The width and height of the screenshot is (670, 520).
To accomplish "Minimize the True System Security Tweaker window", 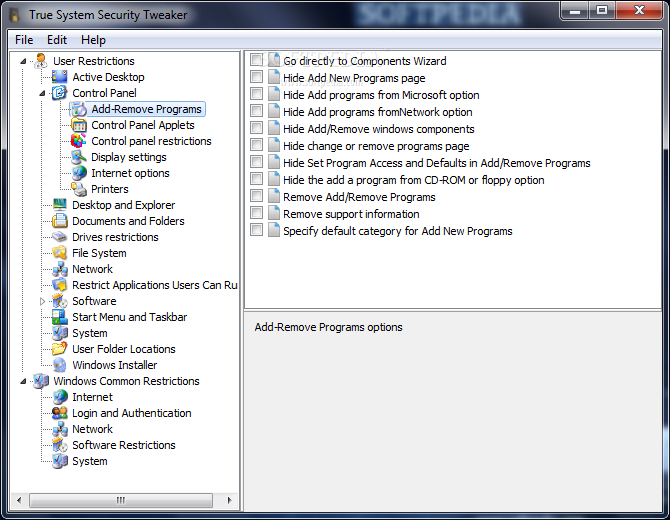I will (575, 10).
